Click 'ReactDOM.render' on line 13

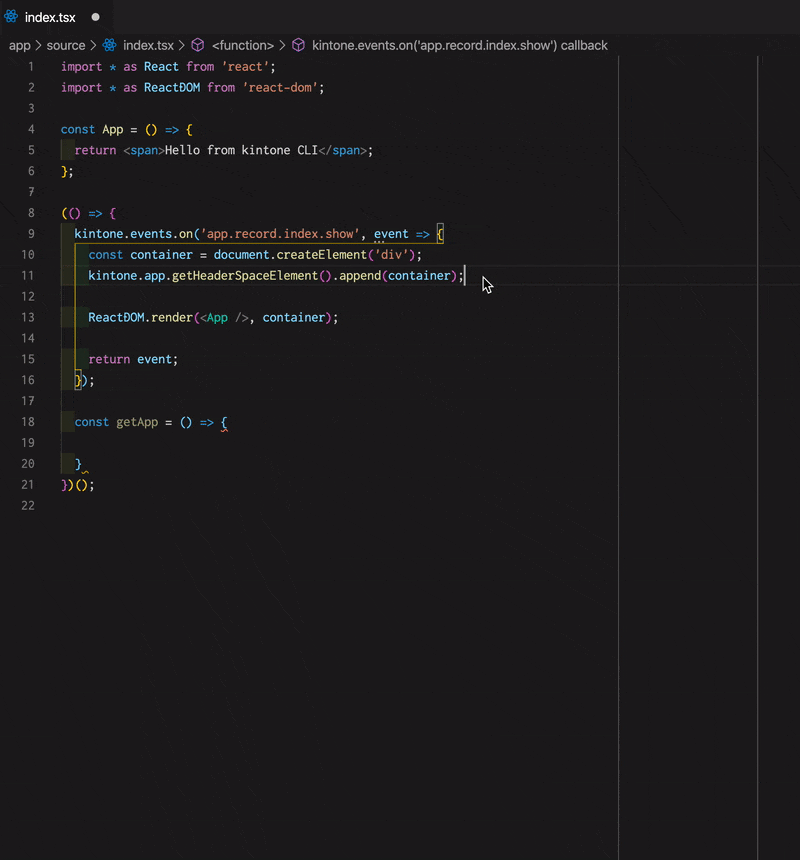click(142, 317)
